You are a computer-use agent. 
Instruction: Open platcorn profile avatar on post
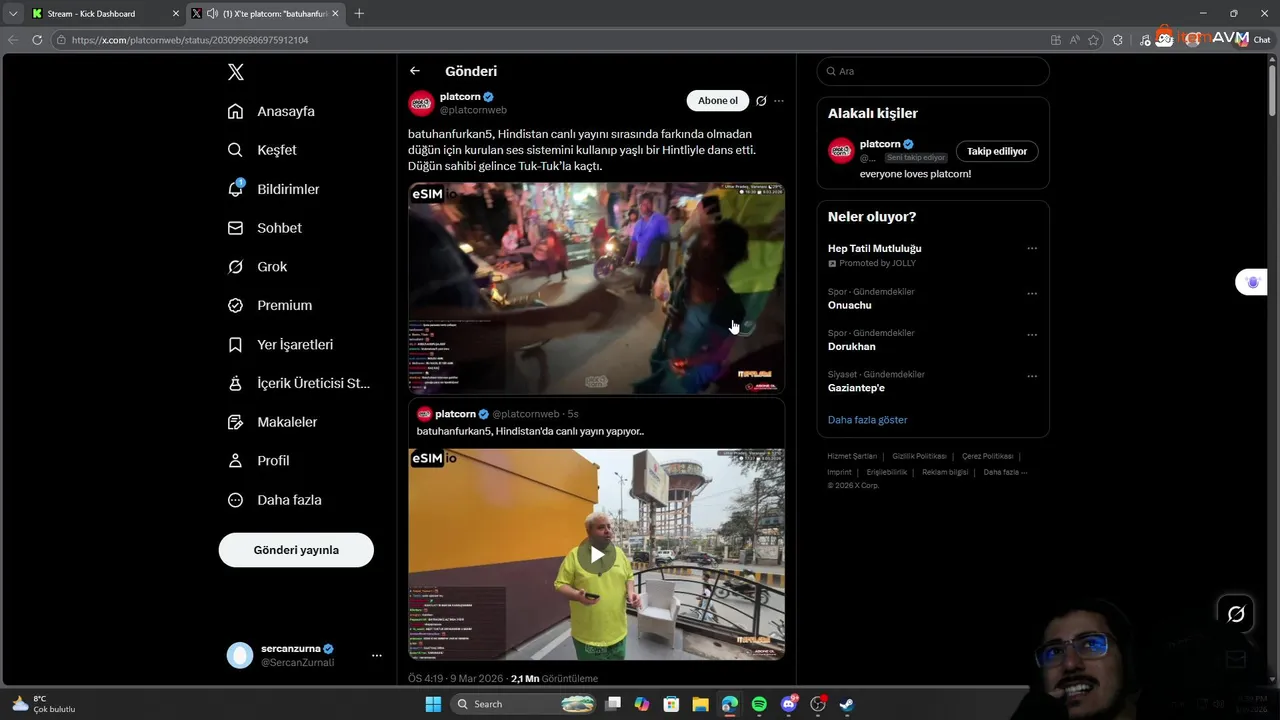pos(421,103)
